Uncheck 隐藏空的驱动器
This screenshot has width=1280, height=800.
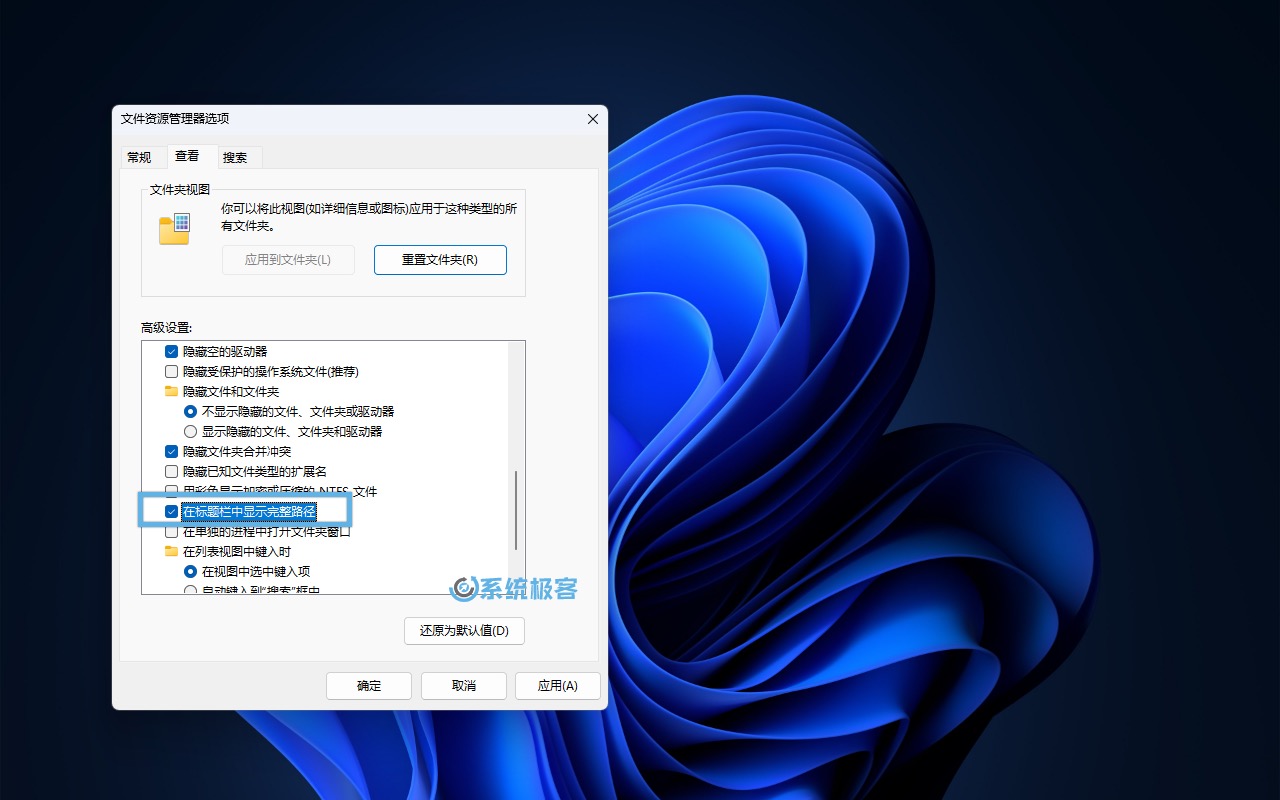click(x=171, y=351)
